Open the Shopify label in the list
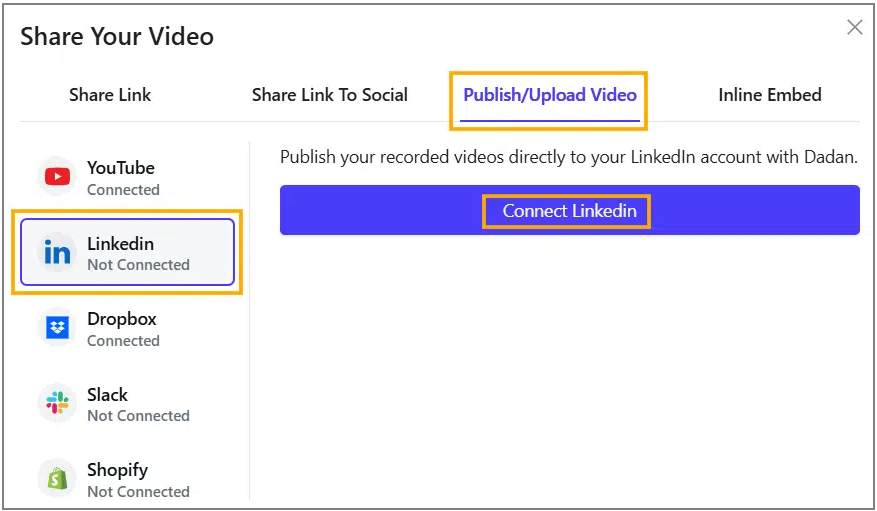Viewport: 877px width, 511px height. click(x=117, y=471)
